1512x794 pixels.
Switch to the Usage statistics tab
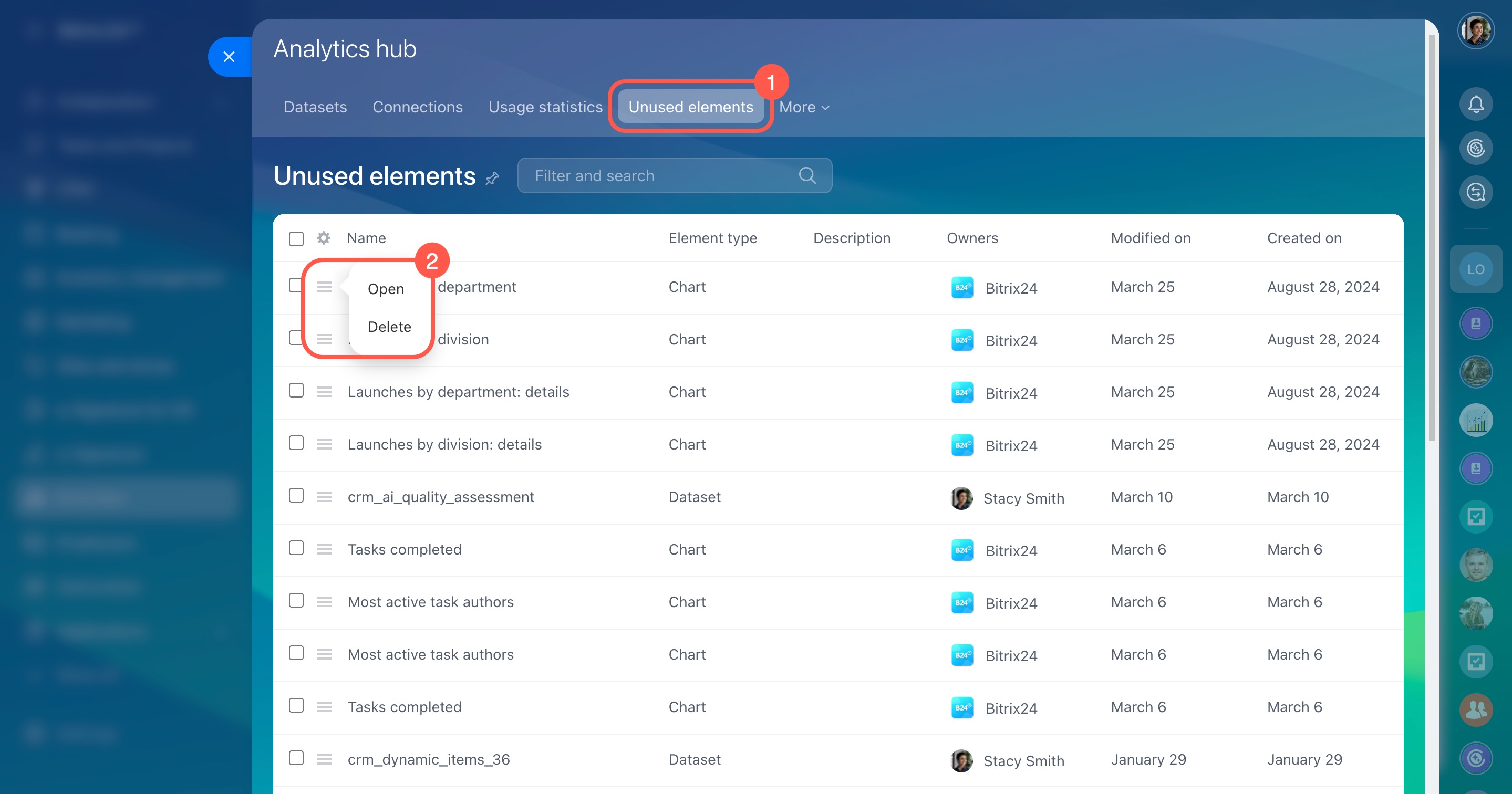[545, 107]
